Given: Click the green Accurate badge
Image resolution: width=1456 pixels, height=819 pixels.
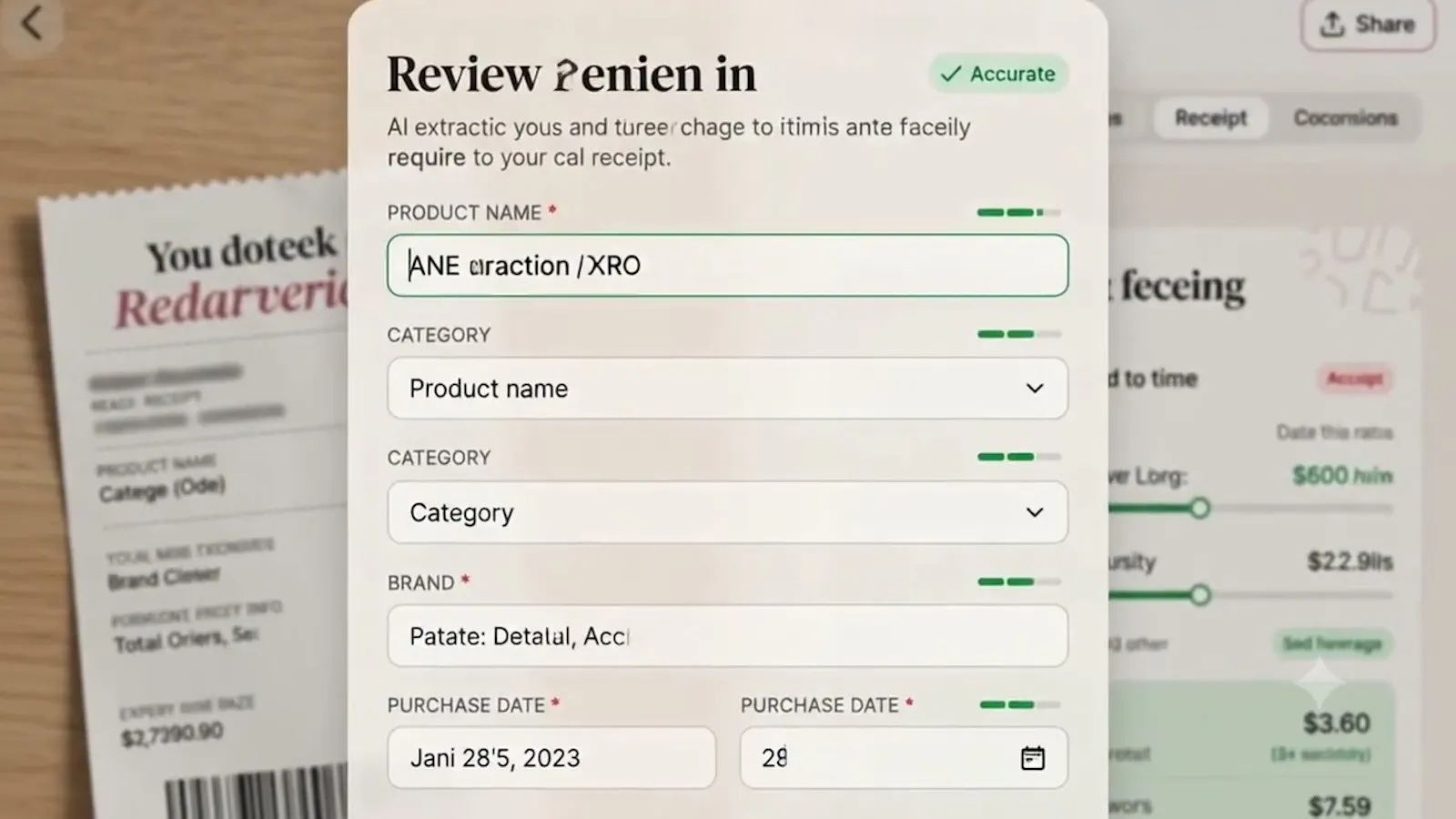Looking at the screenshot, I should click(x=998, y=74).
